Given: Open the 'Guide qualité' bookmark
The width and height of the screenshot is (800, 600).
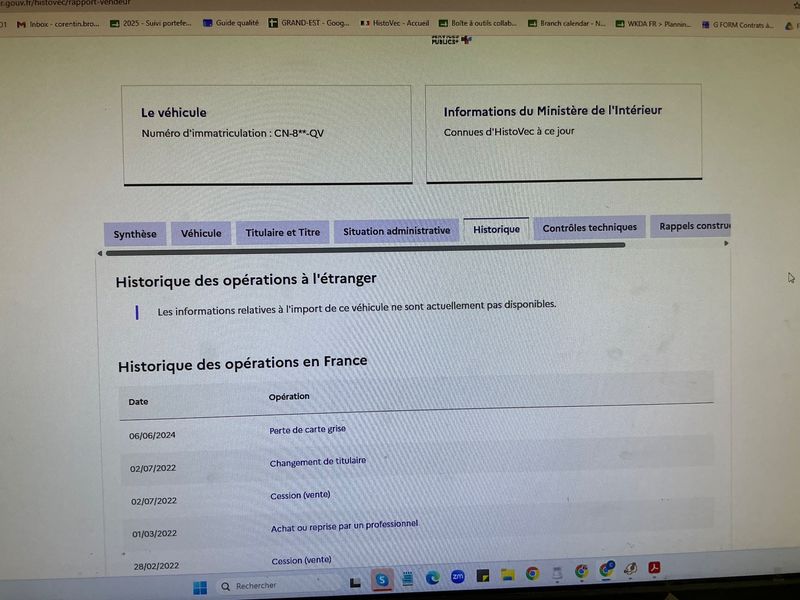Looking at the screenshot, I should click(x=231, y=22).
